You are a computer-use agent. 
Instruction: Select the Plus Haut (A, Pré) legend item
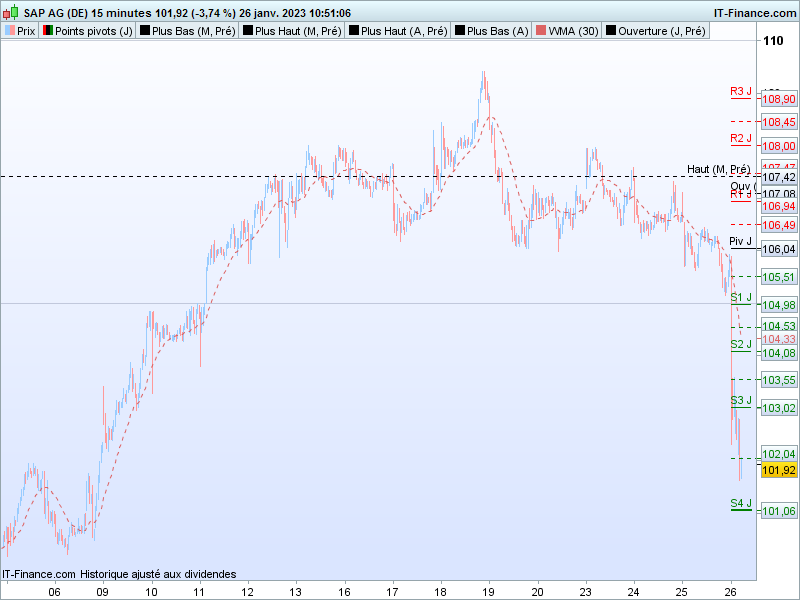click(x=398, y=31)
